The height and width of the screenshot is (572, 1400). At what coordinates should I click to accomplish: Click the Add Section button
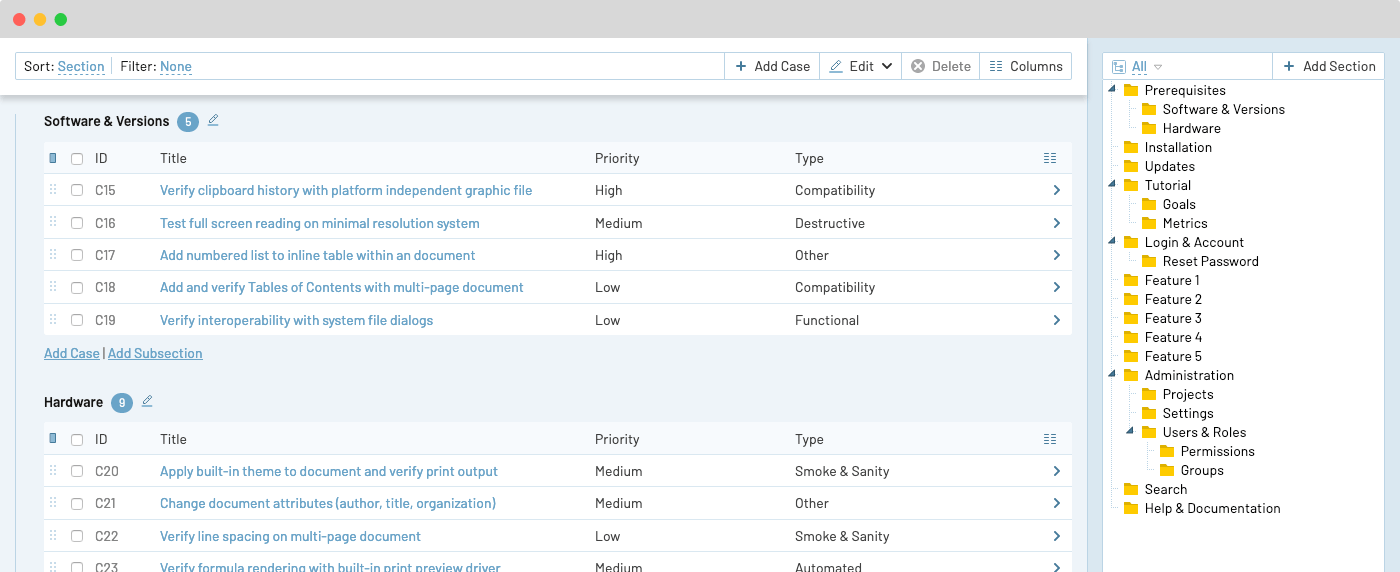[1329, 66]
